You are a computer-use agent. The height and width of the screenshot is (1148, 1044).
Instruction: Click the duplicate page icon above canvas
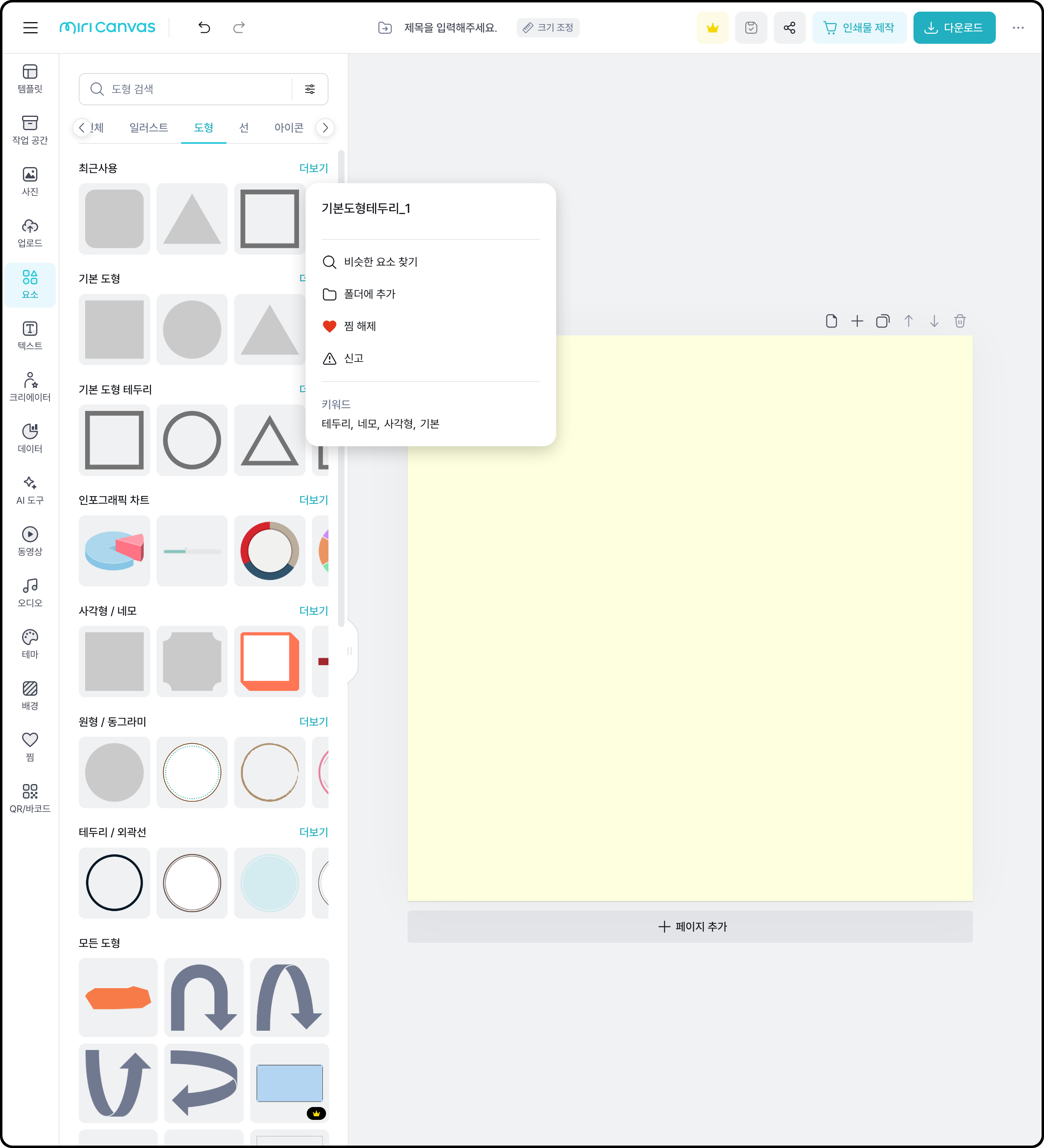883,321
